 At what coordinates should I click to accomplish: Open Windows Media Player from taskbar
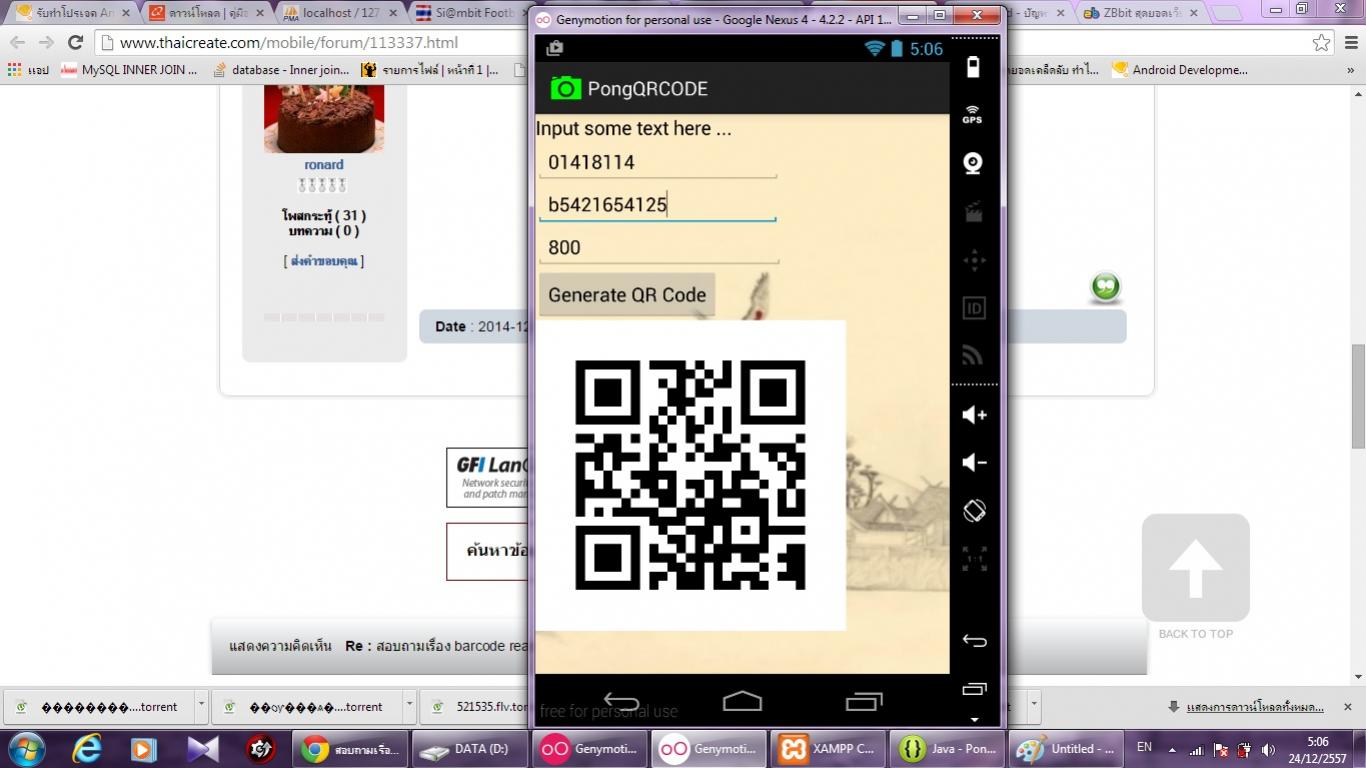coord(144,748)
